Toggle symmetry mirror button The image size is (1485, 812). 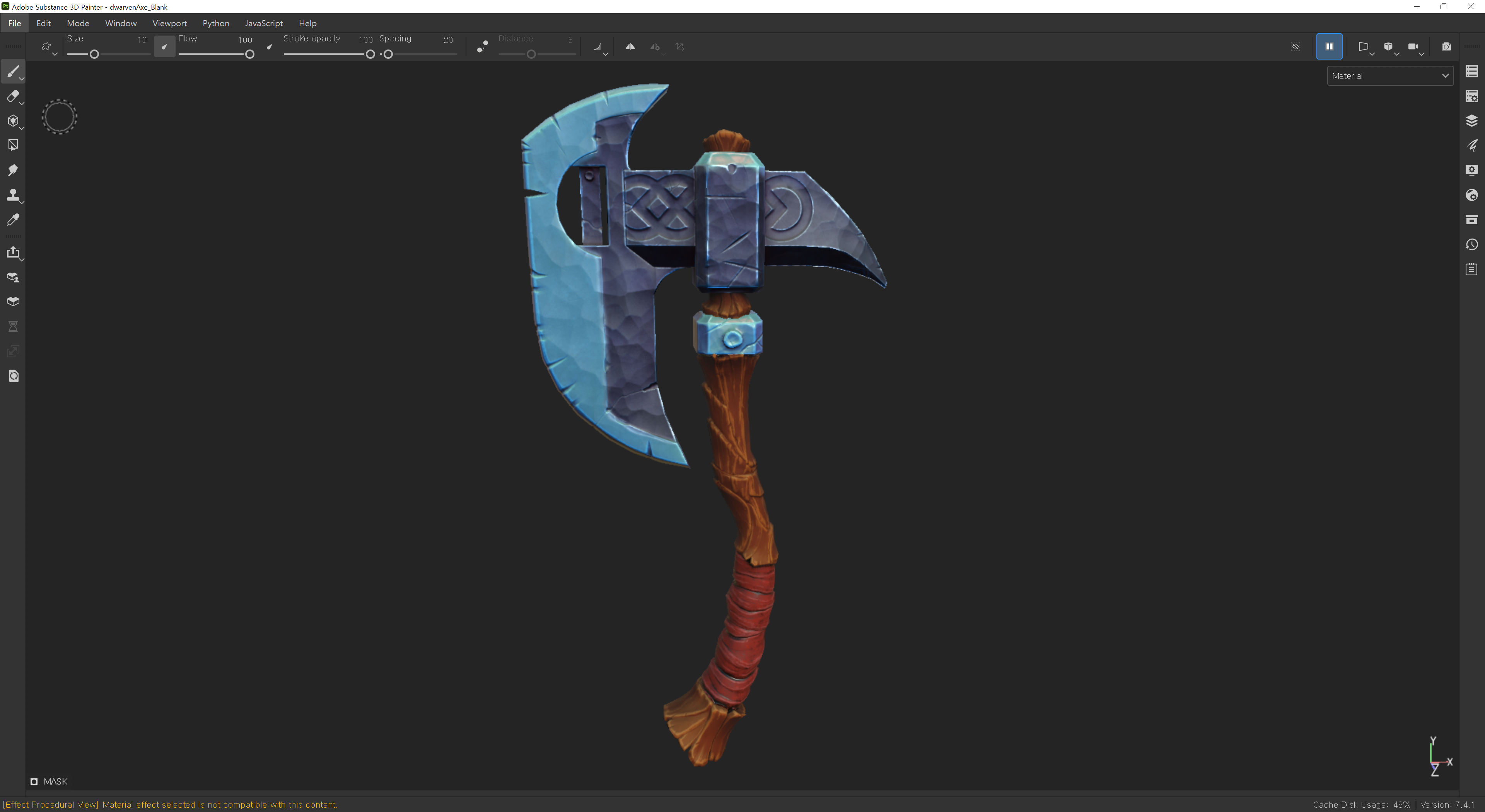(630, 47)
